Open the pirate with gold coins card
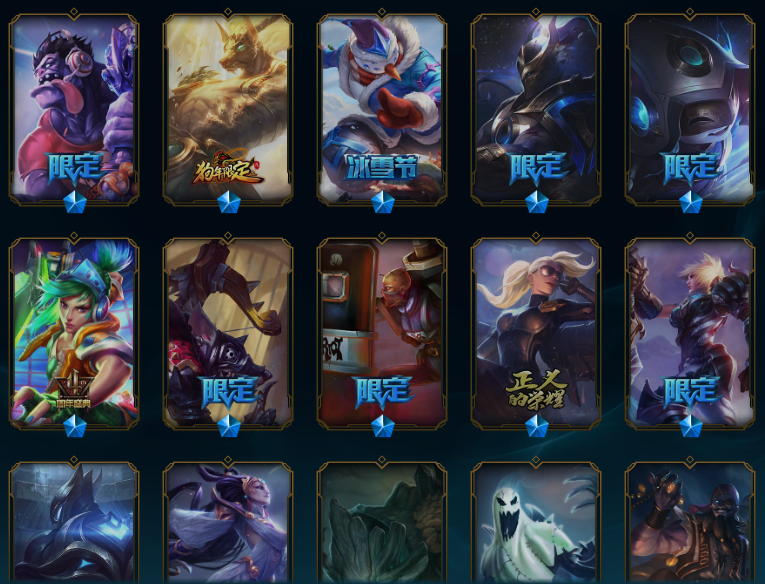This screenshot has width=765, height=584. click(690, 523)
